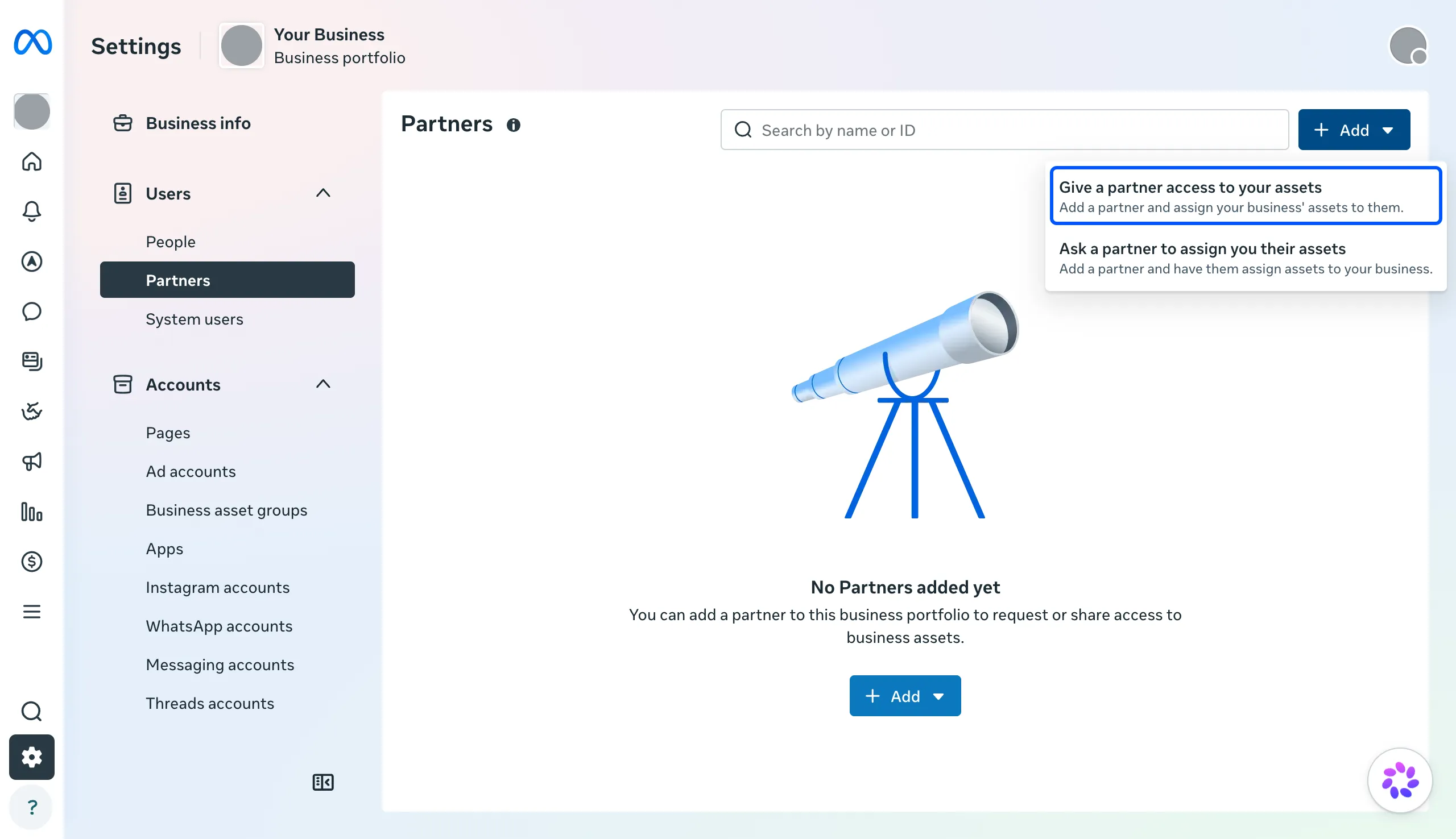The height and width of the screenshot is (839, 1456).
Task: Open the top Add dropdown button
Action: pyautogui.click(x=1354, y=130)
